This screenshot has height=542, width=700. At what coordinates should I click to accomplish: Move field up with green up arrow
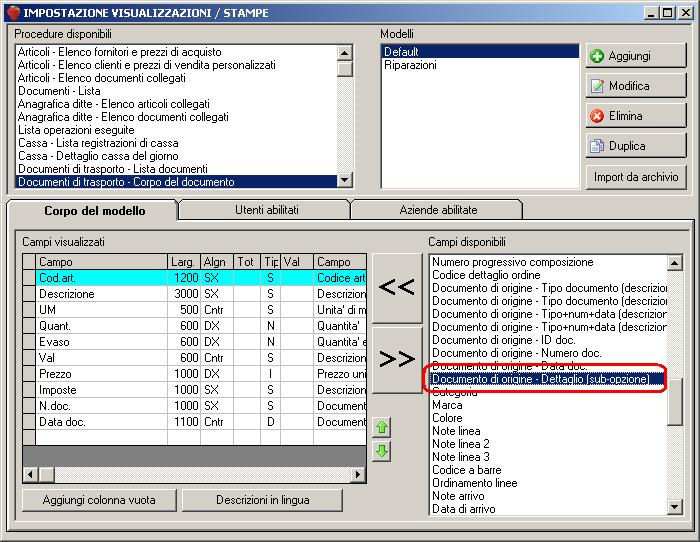pos(382,427)
